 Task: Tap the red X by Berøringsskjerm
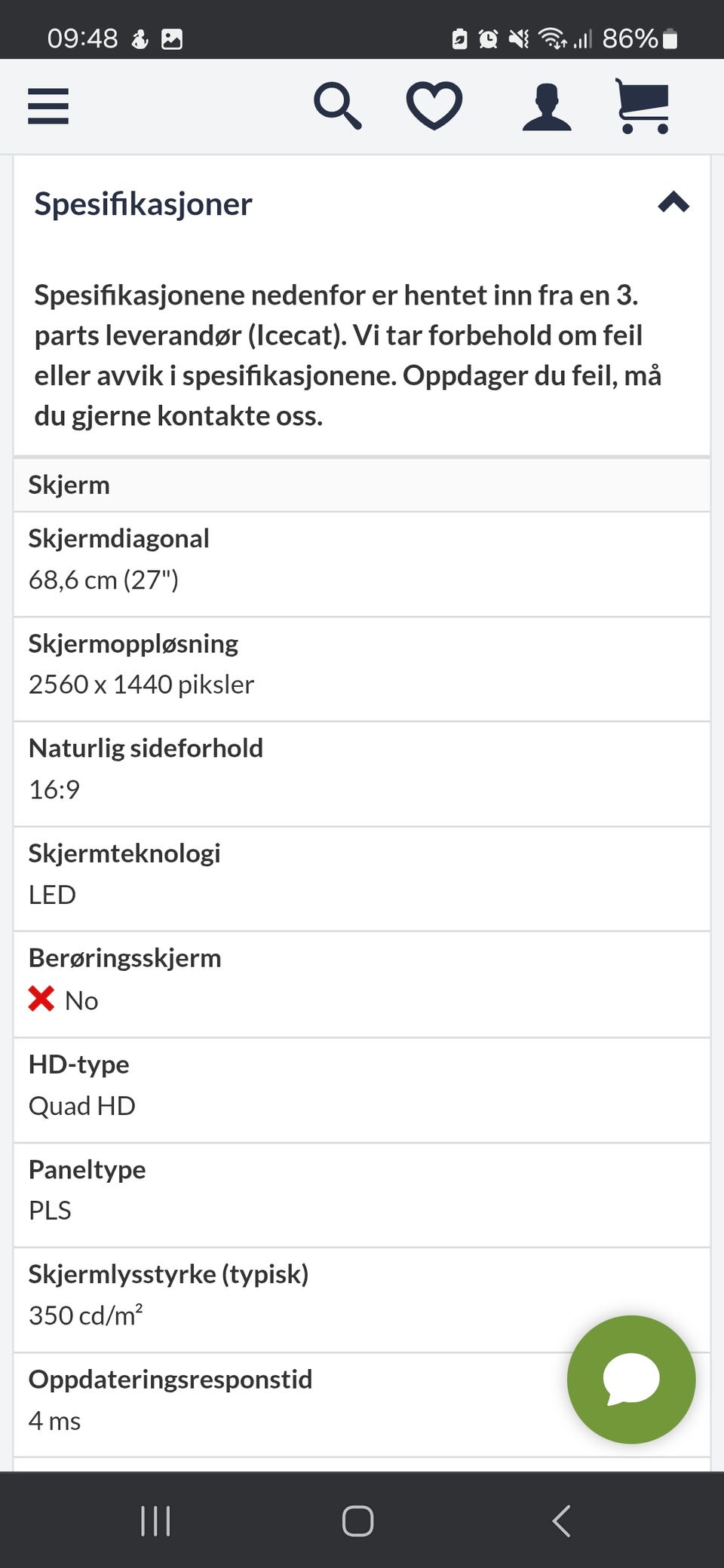pyautogui.click(x=41, y=999)
